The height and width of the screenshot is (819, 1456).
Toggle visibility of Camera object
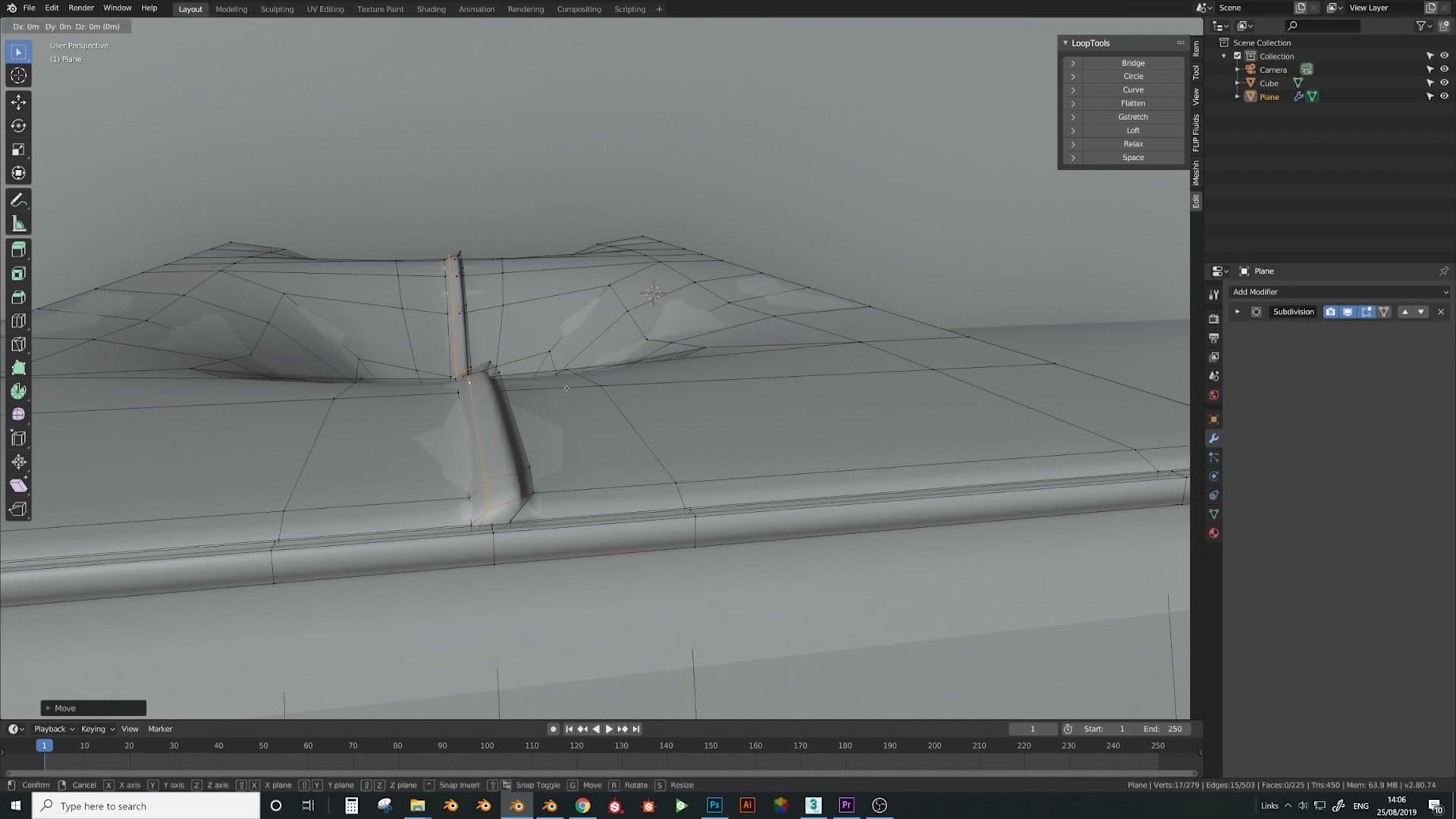pos(1444,70)
